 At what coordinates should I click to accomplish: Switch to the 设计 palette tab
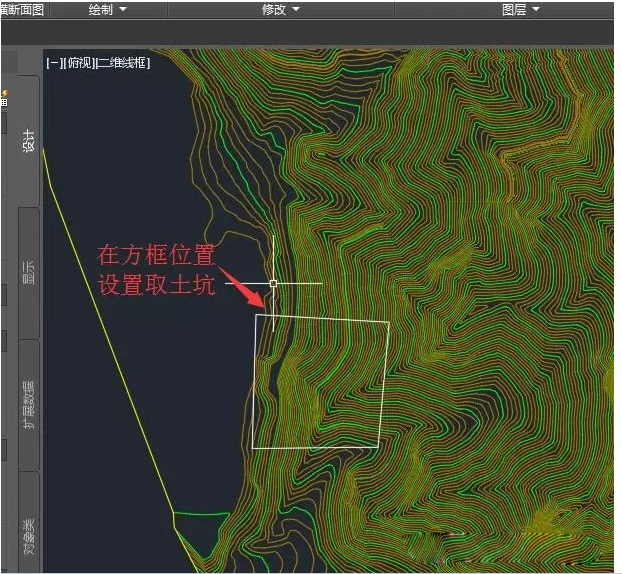[29, 140]
